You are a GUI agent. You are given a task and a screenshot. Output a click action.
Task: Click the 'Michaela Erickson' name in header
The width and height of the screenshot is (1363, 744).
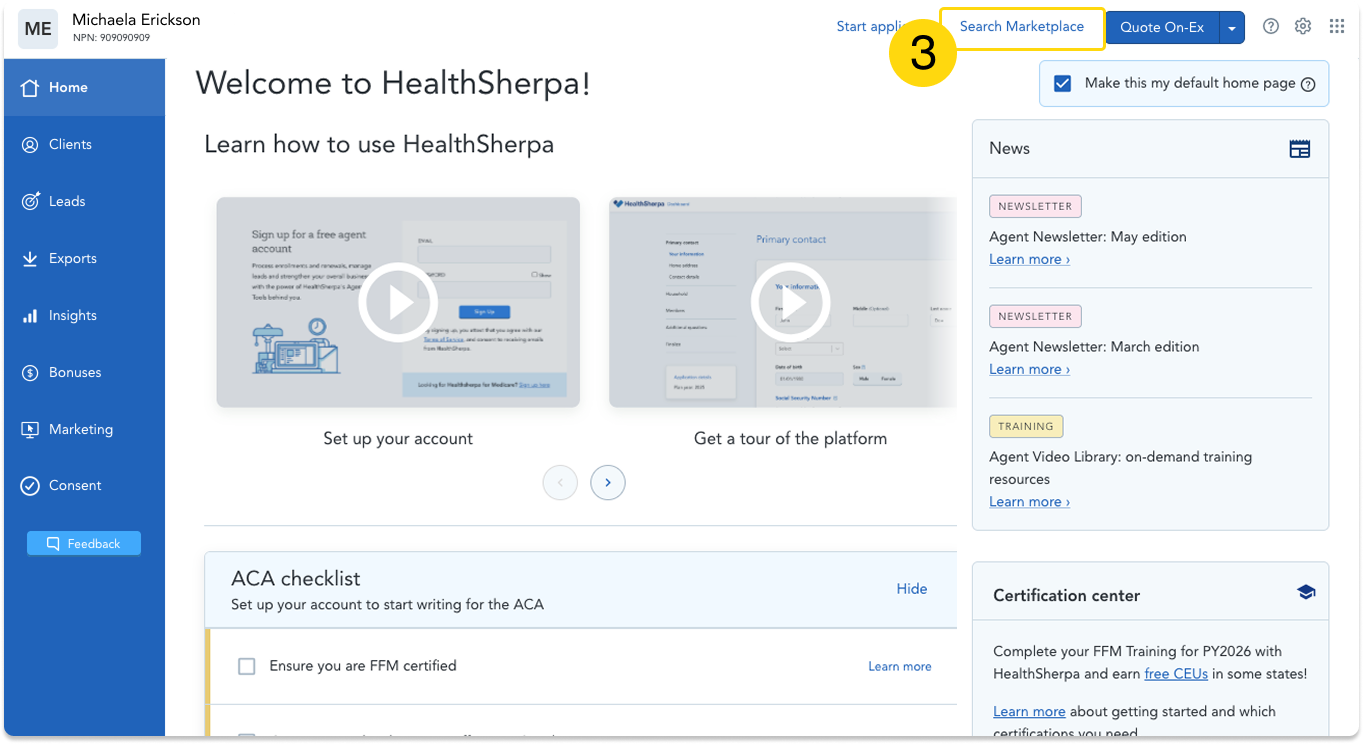(x=136, y=20)
